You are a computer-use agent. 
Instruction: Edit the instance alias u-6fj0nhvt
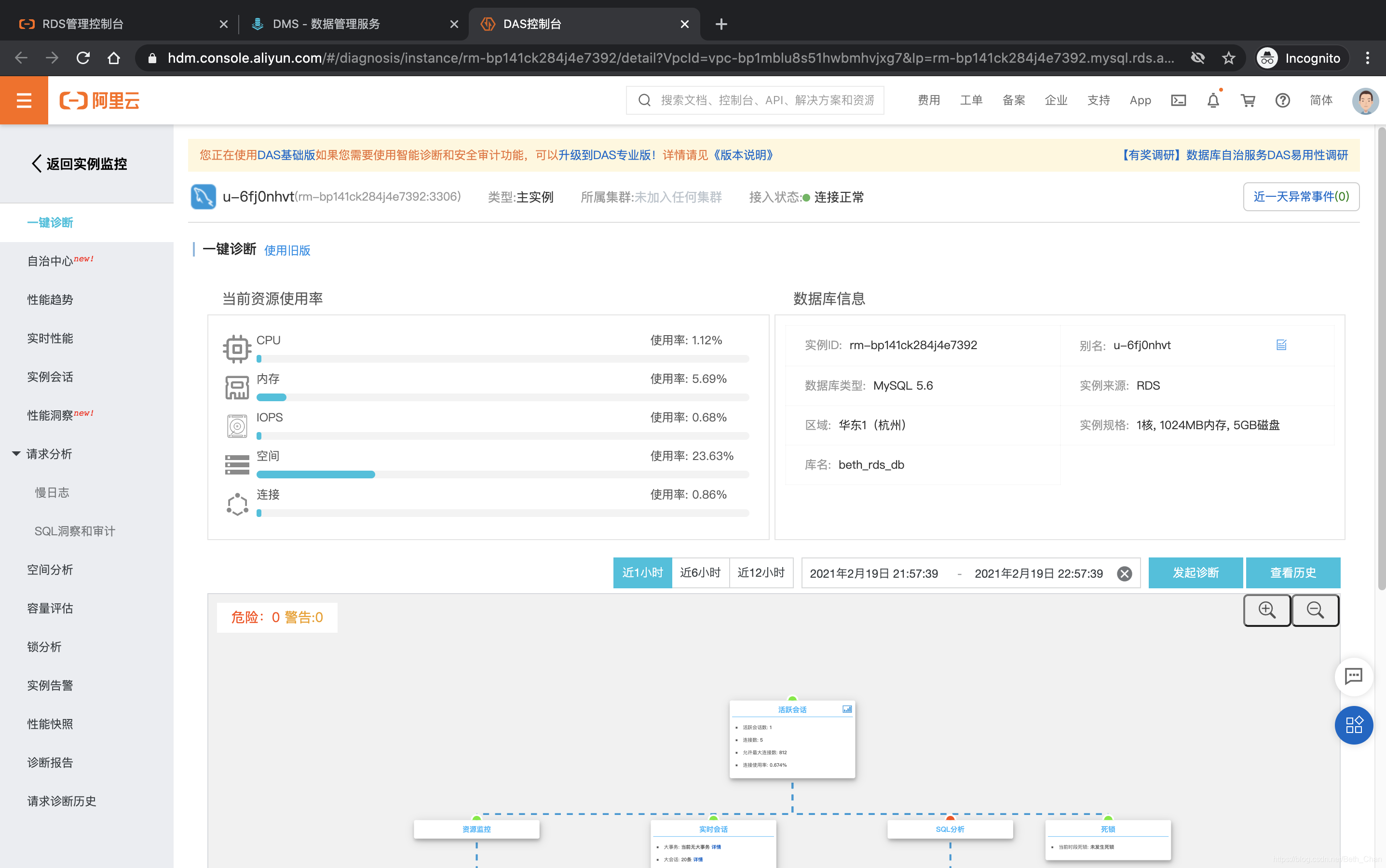(x=1281, y=345)
